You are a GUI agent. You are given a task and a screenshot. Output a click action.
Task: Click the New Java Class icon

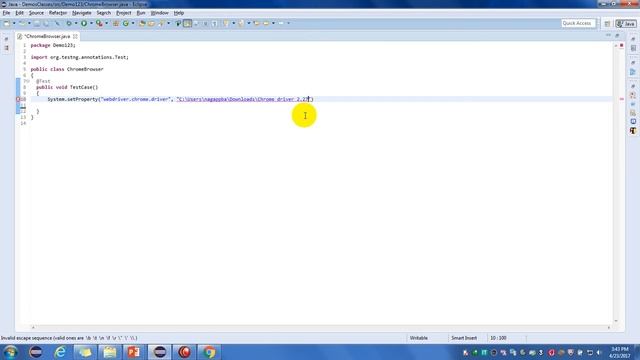[x=125, y=23]
